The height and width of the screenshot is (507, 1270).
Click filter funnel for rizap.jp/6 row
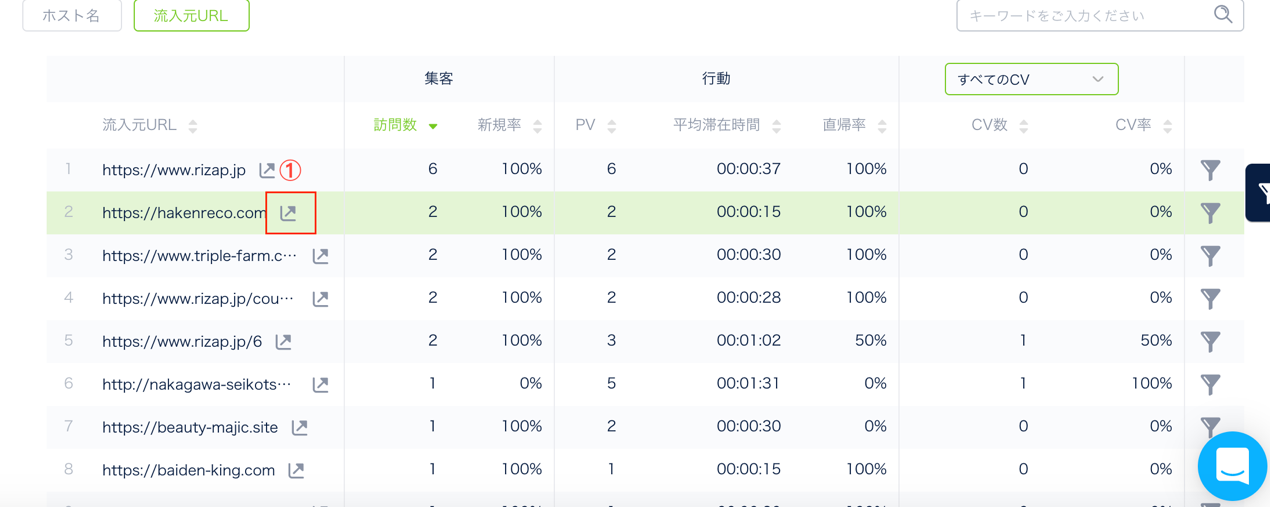[1210, 342]
